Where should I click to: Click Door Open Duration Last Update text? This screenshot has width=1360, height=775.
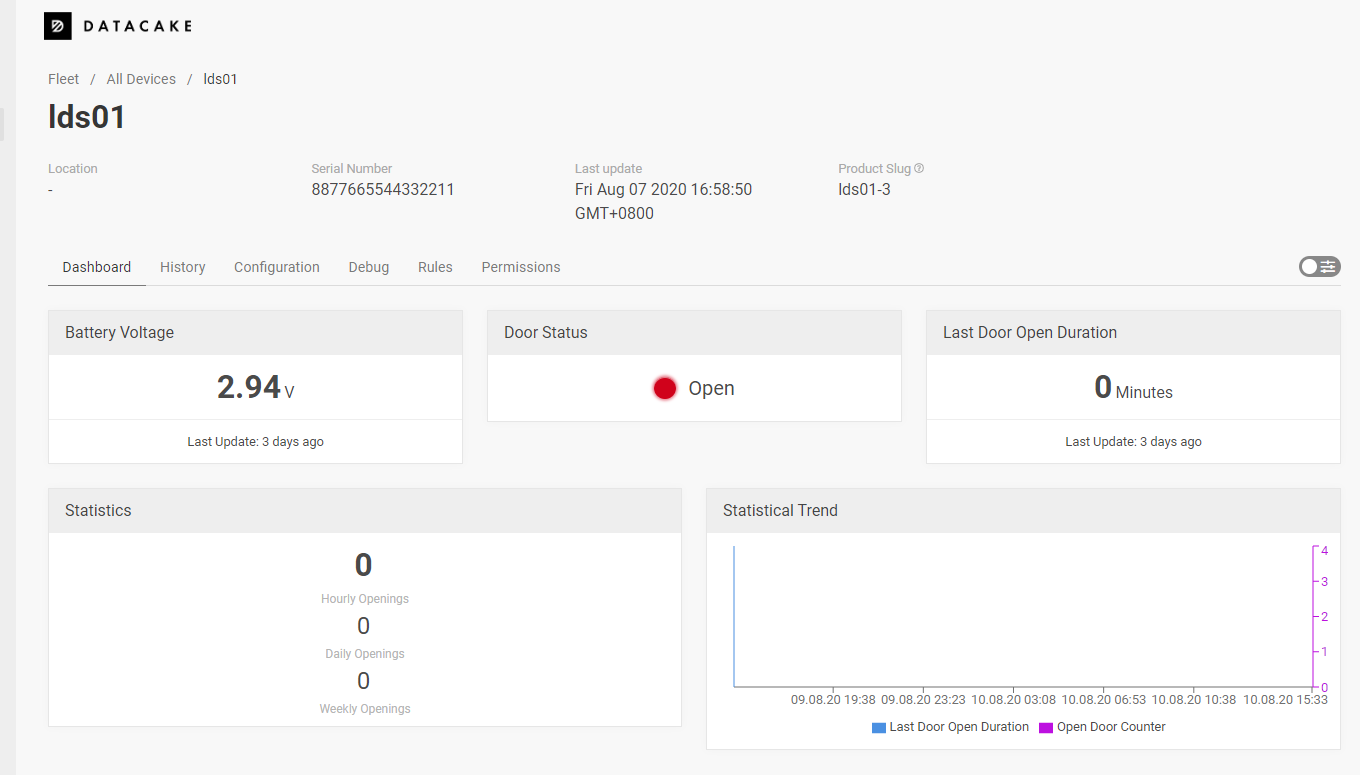(x=1133, y=441)
